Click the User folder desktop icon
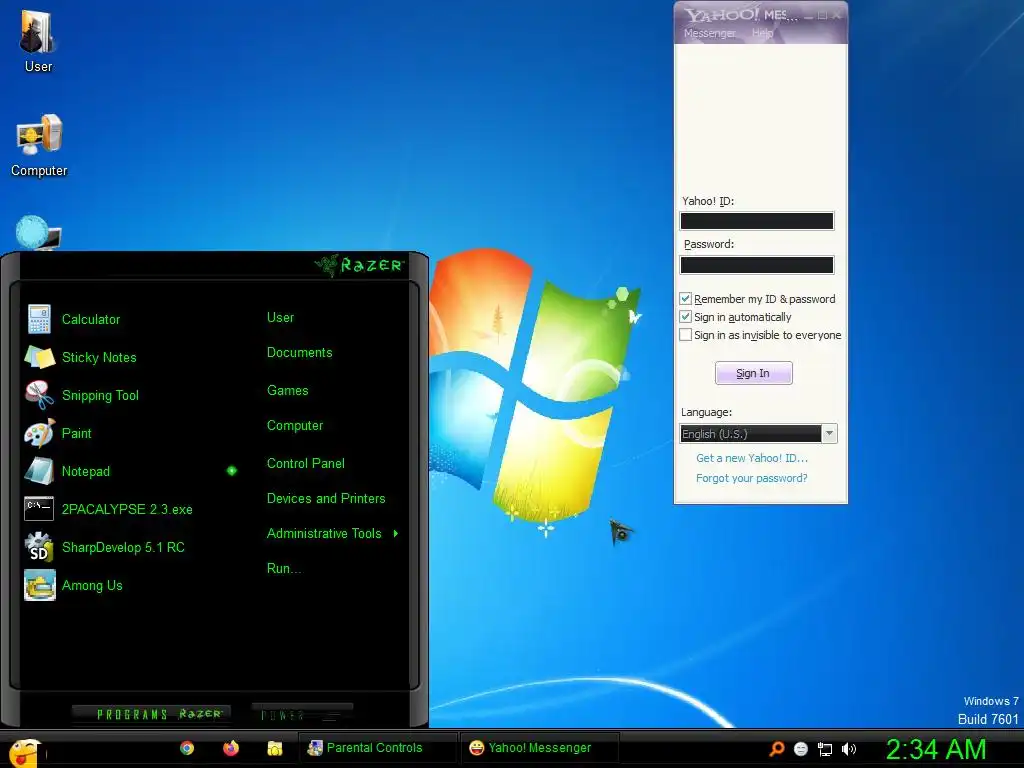Image resolution: width=1024 pixels, height=768 pixels. 38,33
